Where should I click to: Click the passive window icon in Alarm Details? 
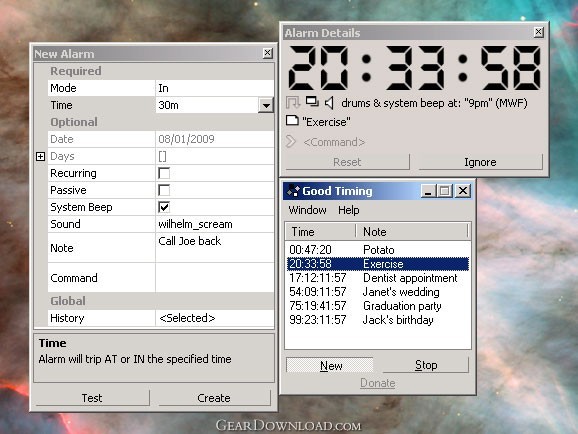(312, 101)
